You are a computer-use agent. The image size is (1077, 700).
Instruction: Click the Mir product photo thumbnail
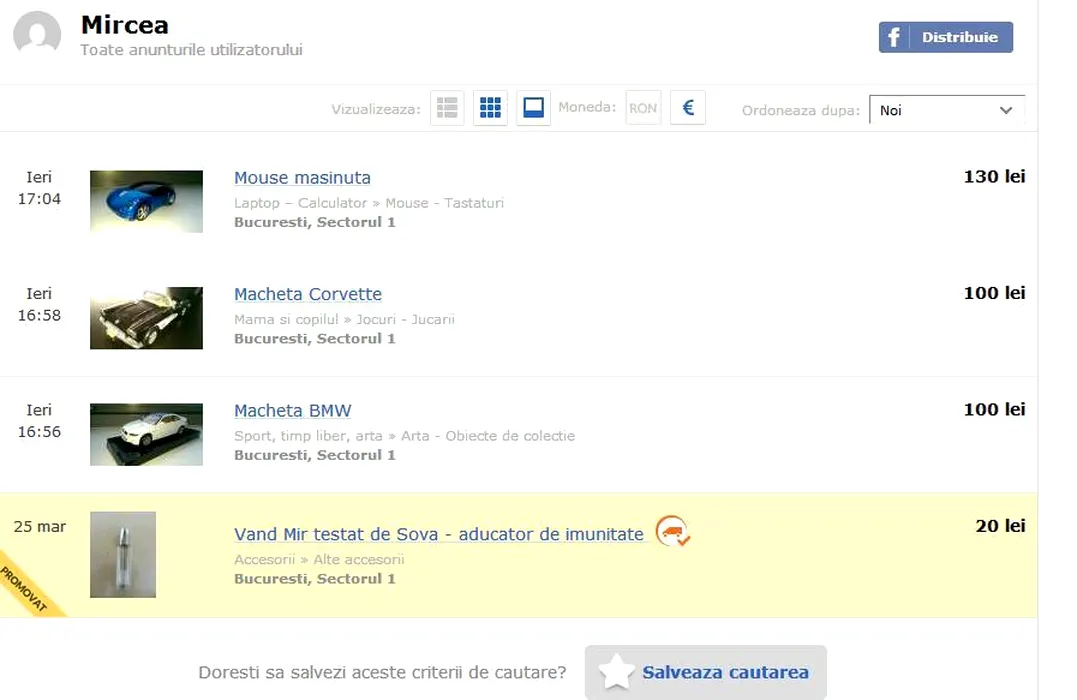(123, 554)
